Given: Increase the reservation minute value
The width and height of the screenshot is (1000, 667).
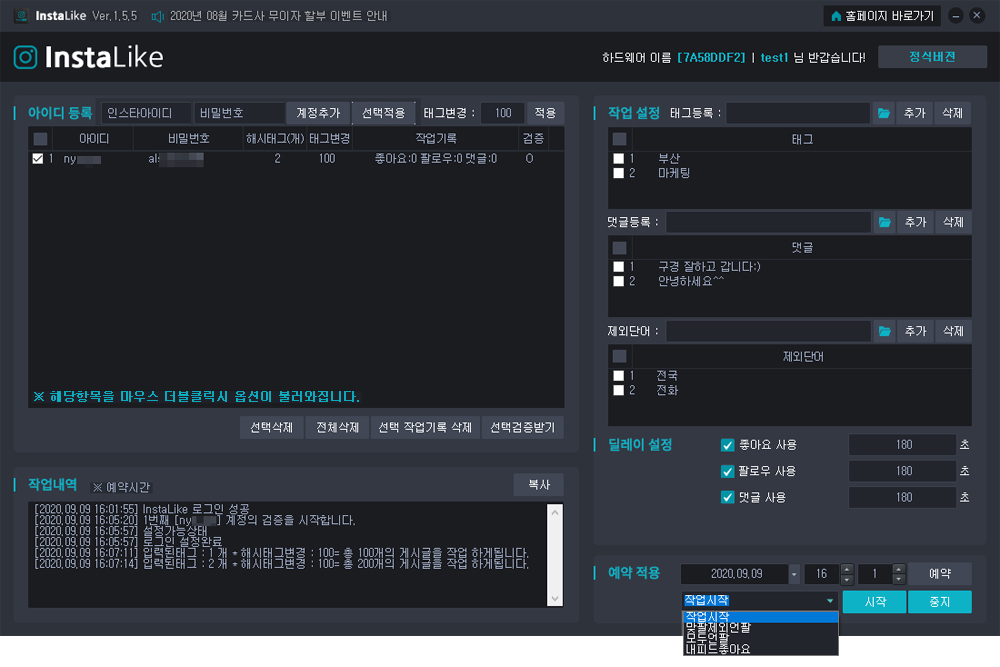Looking at the screenshot, I should (899, 569).
